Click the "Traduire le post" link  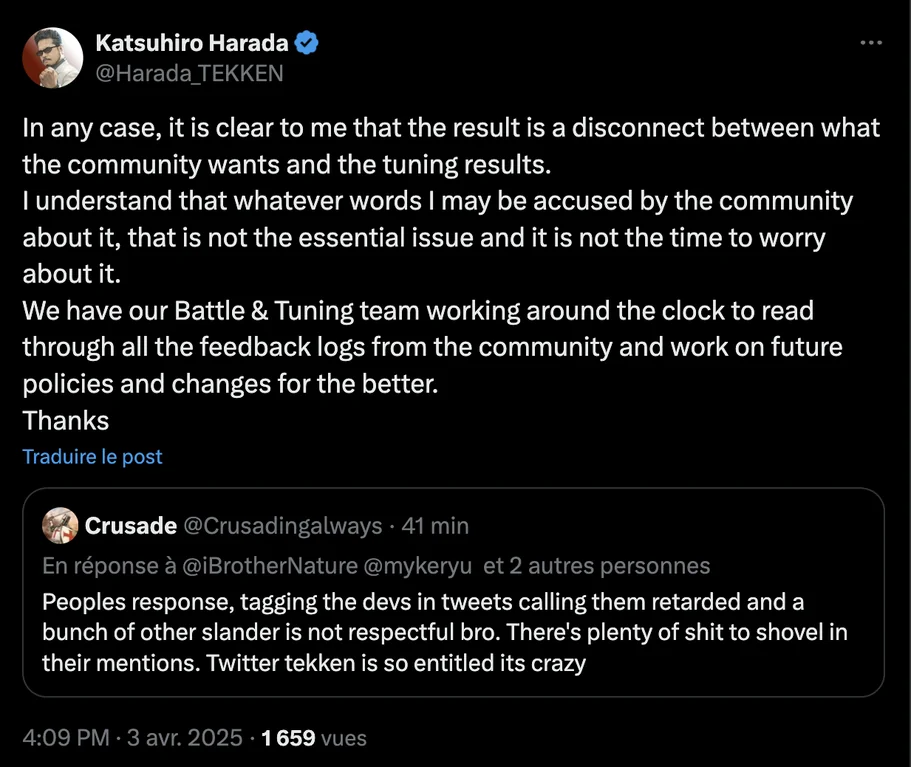point(92,456)
